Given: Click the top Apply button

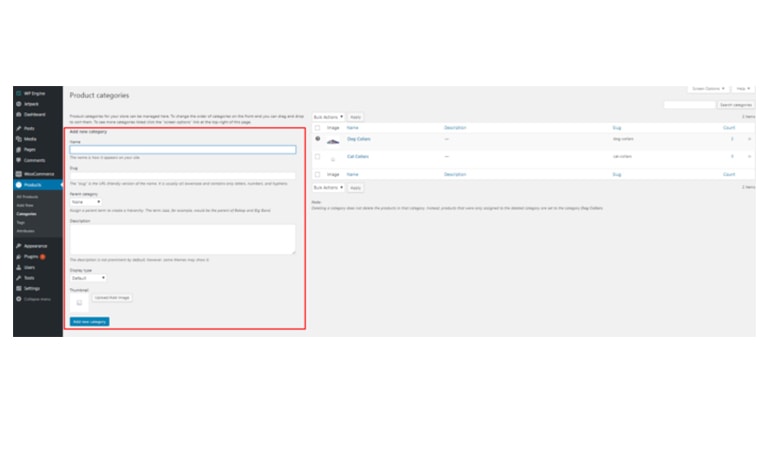Looking at the screenshot, I should [x=356, y=117].
